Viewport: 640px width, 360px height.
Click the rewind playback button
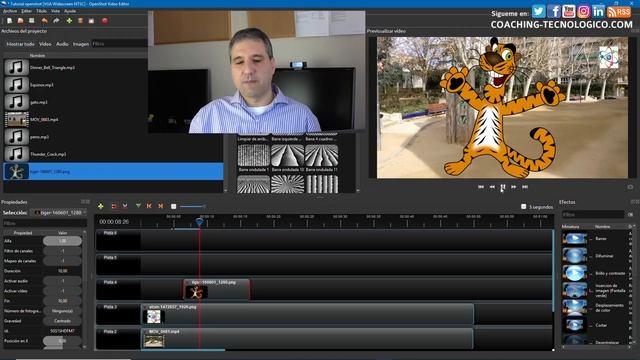(x=492, y=187)
